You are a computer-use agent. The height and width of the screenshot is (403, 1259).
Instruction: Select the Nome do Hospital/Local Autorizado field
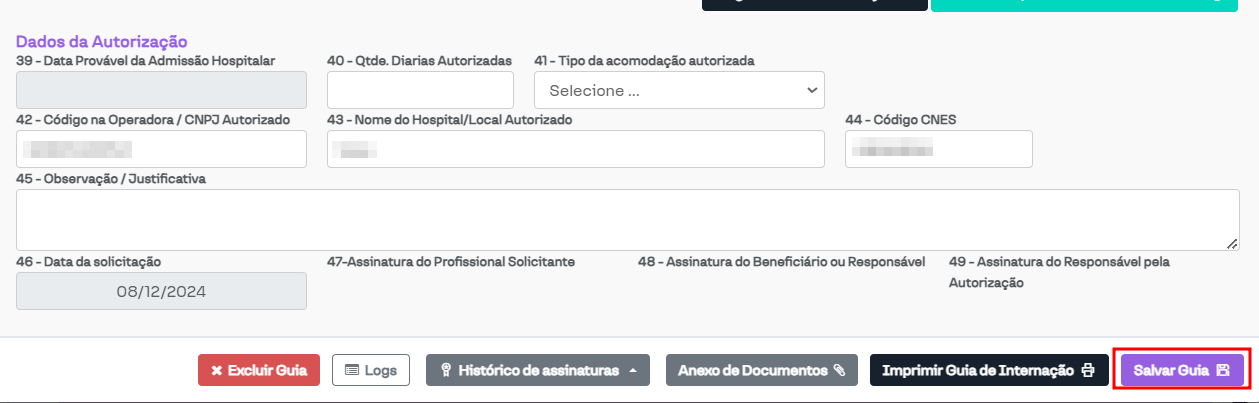pyautogui.click(x=575, y=149)
